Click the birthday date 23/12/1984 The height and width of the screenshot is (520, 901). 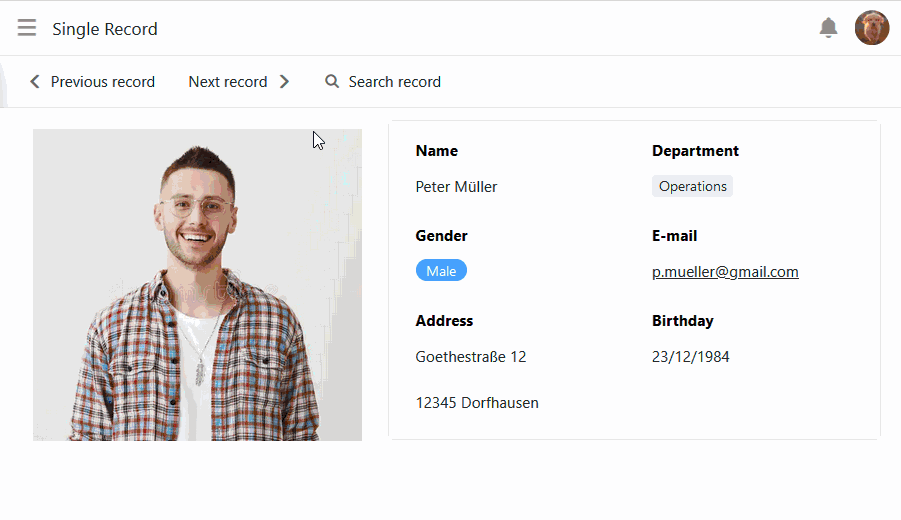690,357
